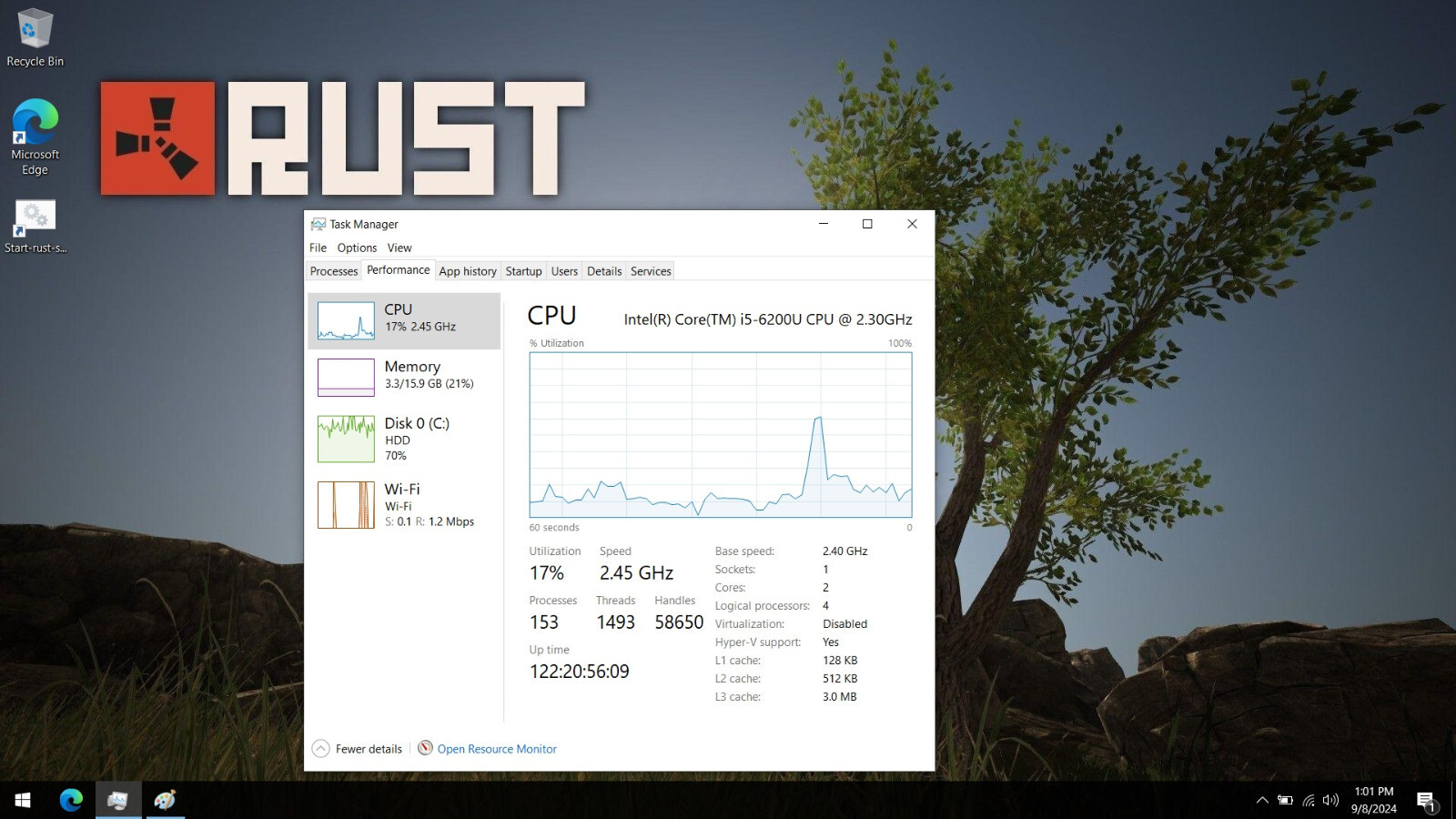Select the Performance tab
Image resolution: width=1456 pixels, height=819 pixels.
pyautogui.click(x=399, y=270)
